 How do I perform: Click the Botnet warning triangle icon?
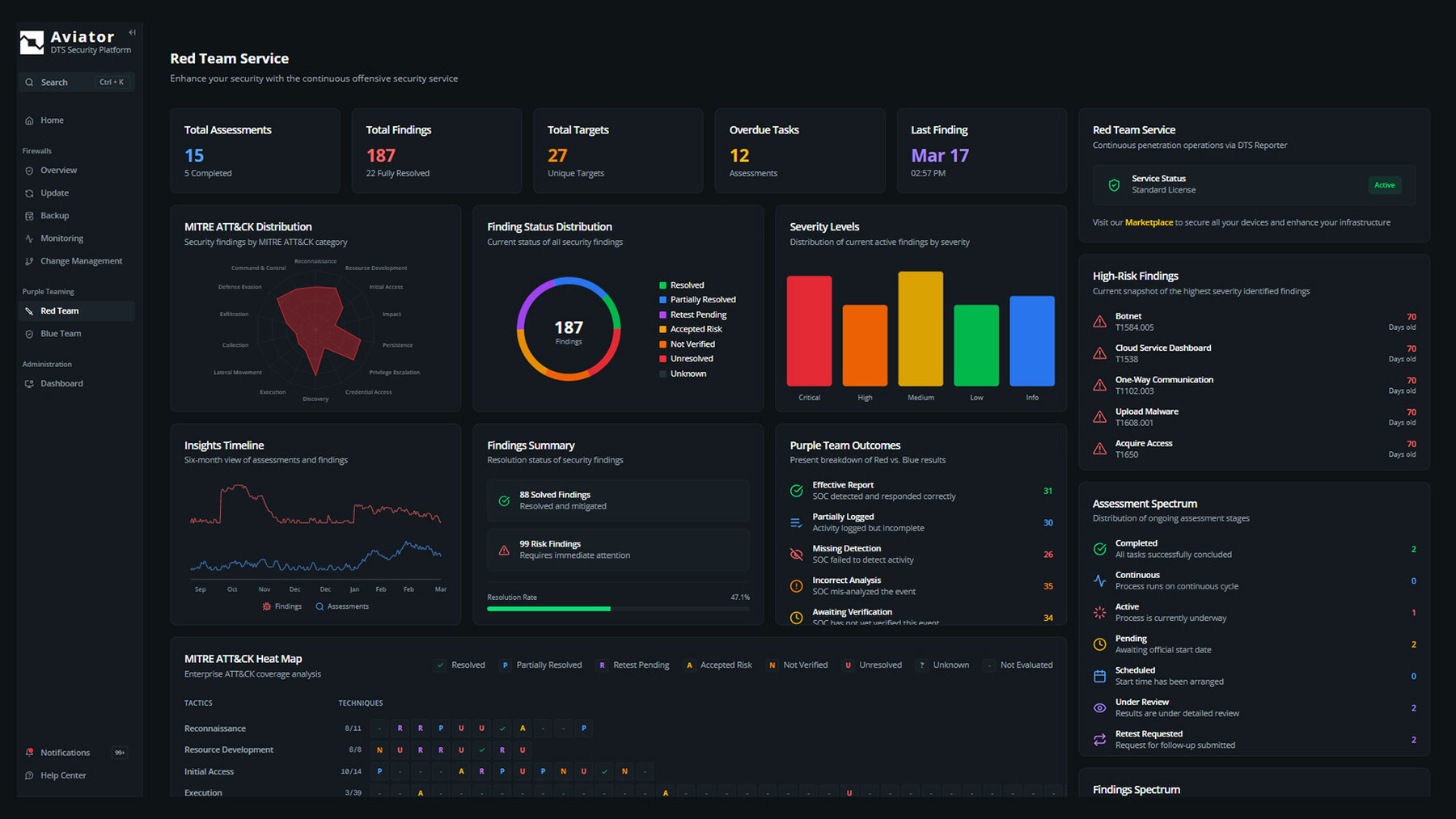tap(1100, 322)
